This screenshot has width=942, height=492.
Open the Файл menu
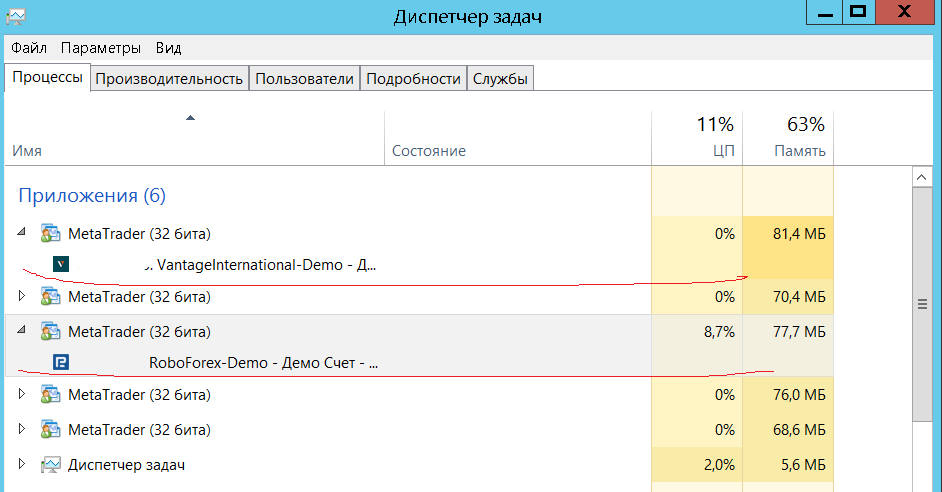point(29,47)
